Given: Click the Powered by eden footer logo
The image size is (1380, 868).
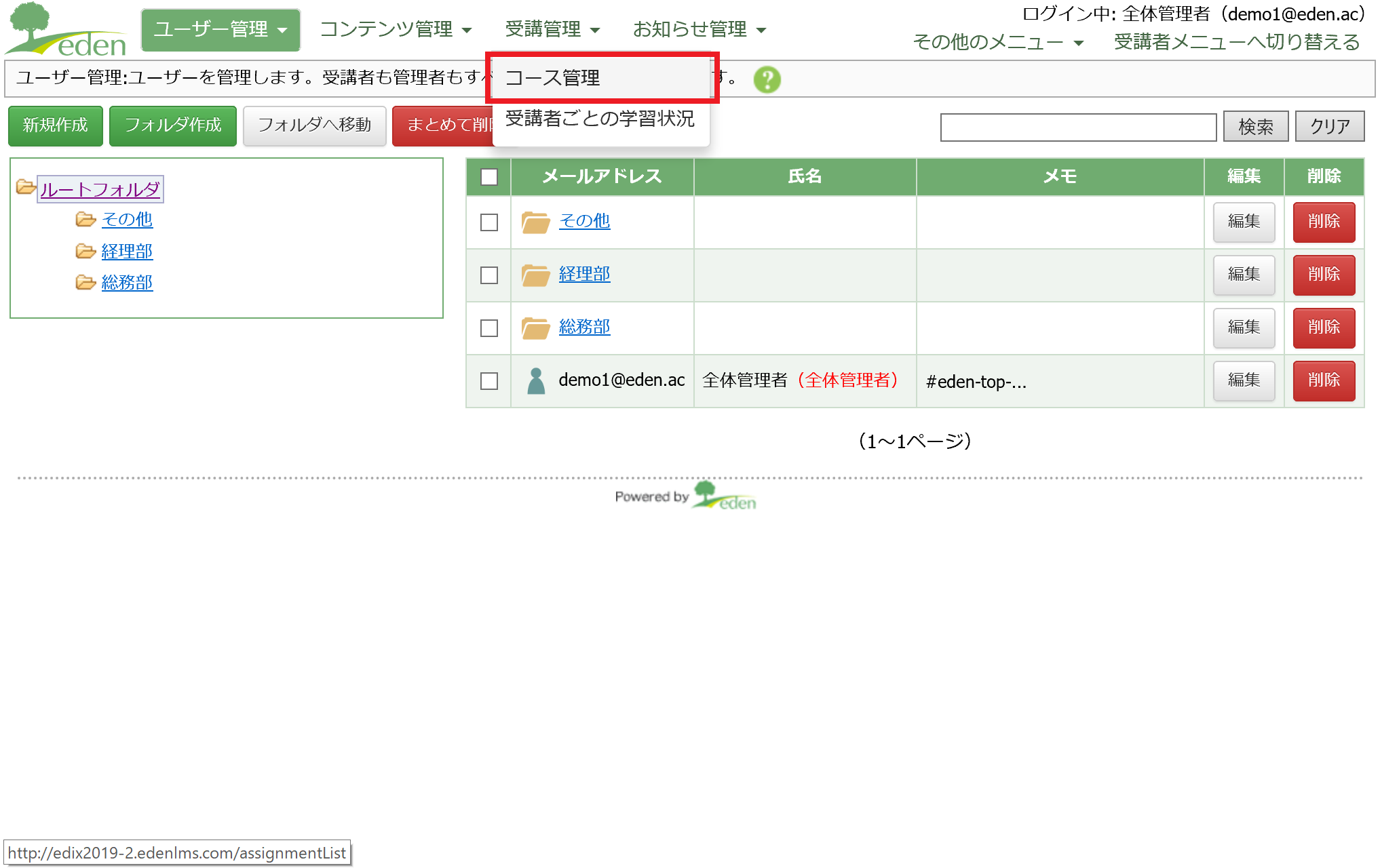Looking at the screenshot, I should point(686,496).
